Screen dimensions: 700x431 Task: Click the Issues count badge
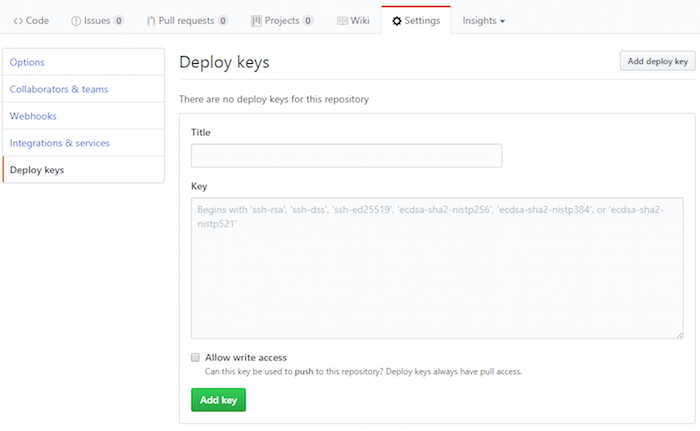pyautogui.click(x=119, y=20)
